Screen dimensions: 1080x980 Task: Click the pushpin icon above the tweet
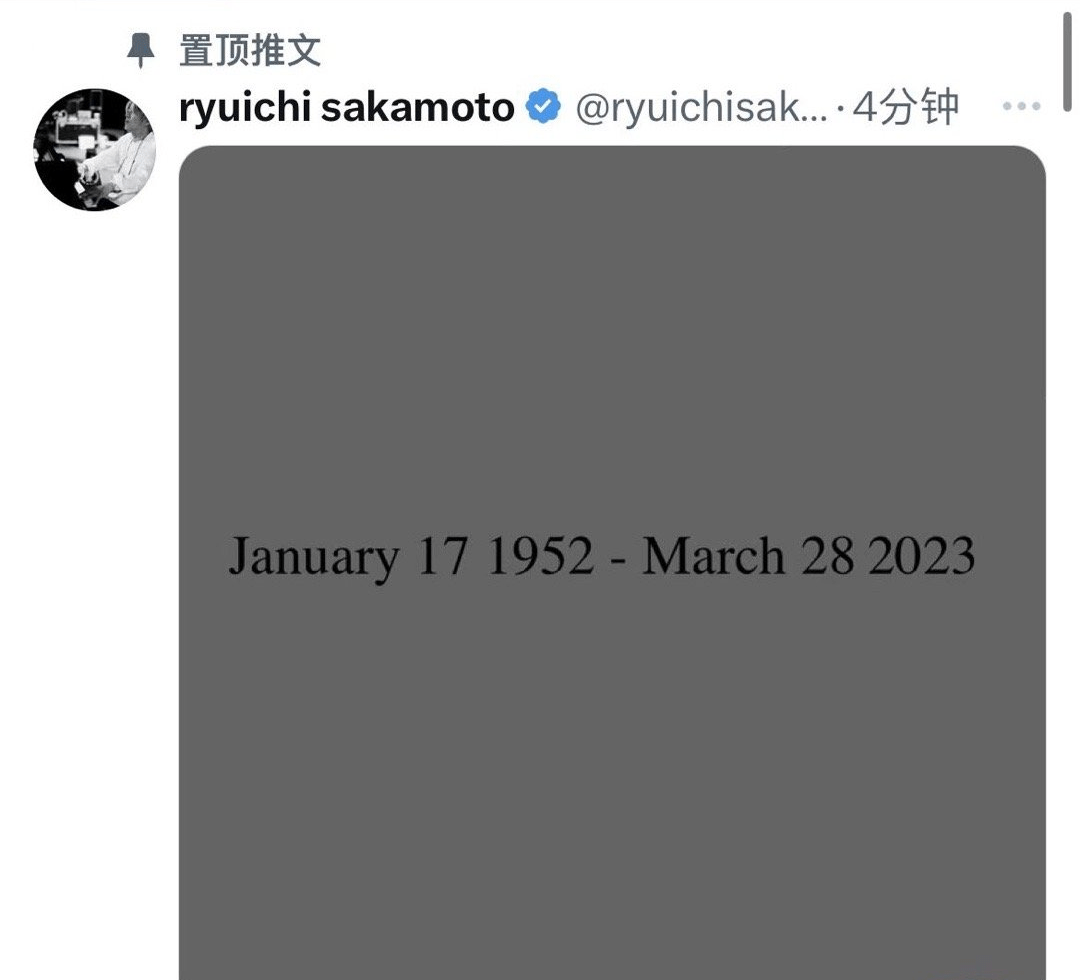[x=141, y=50]
